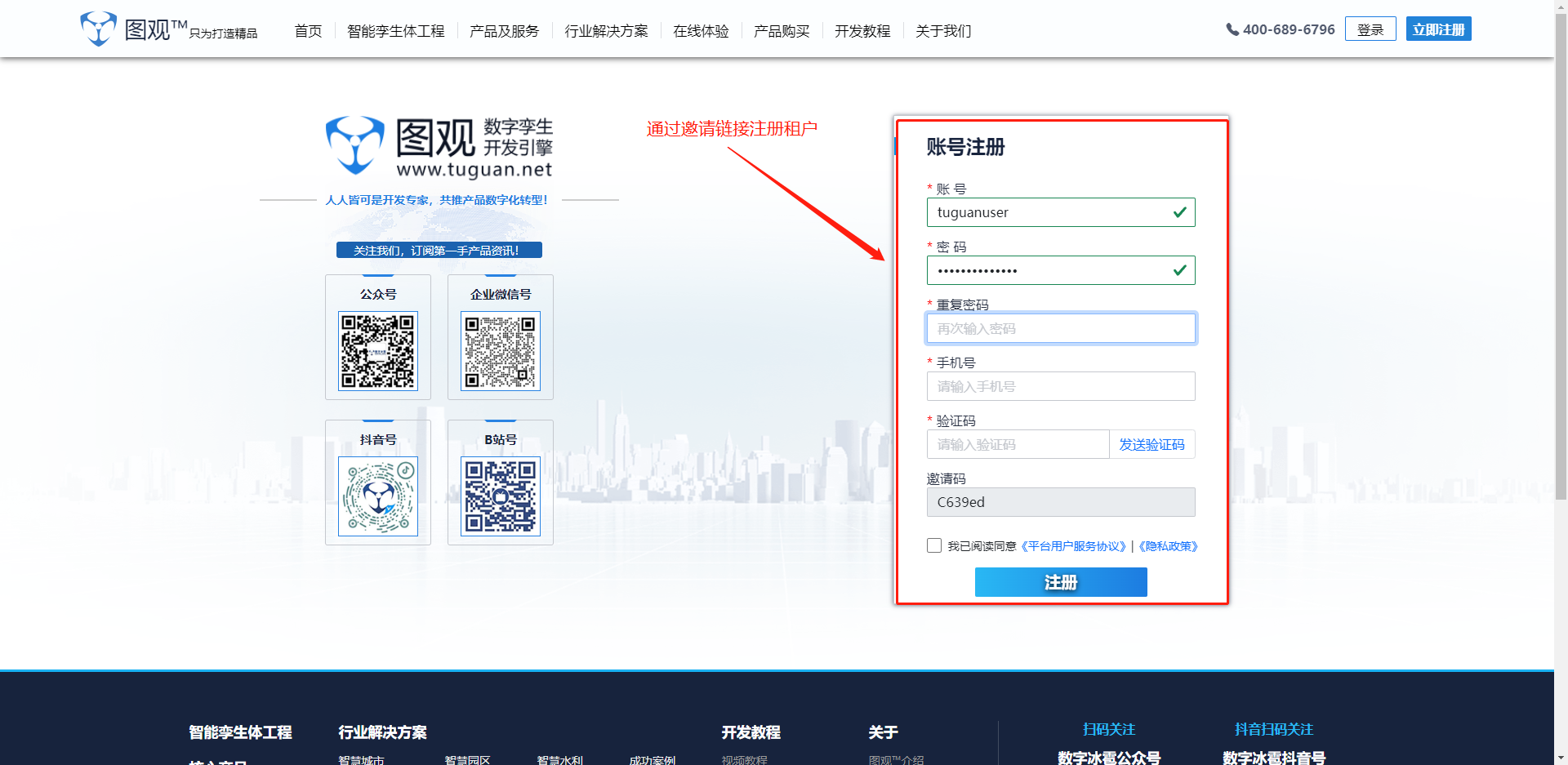
Task: Click the footer 智能孪生体工程 heading
Action: [x=240, y=732]
